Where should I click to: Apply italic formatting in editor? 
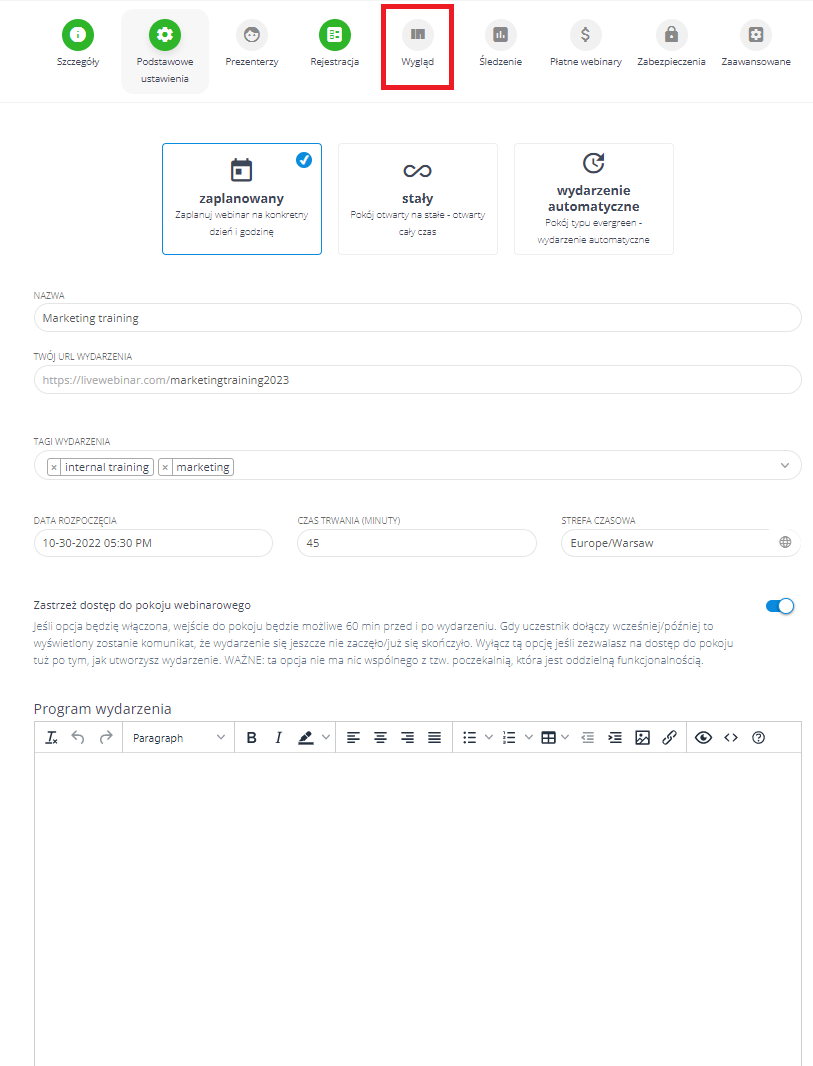coord(279,738)
